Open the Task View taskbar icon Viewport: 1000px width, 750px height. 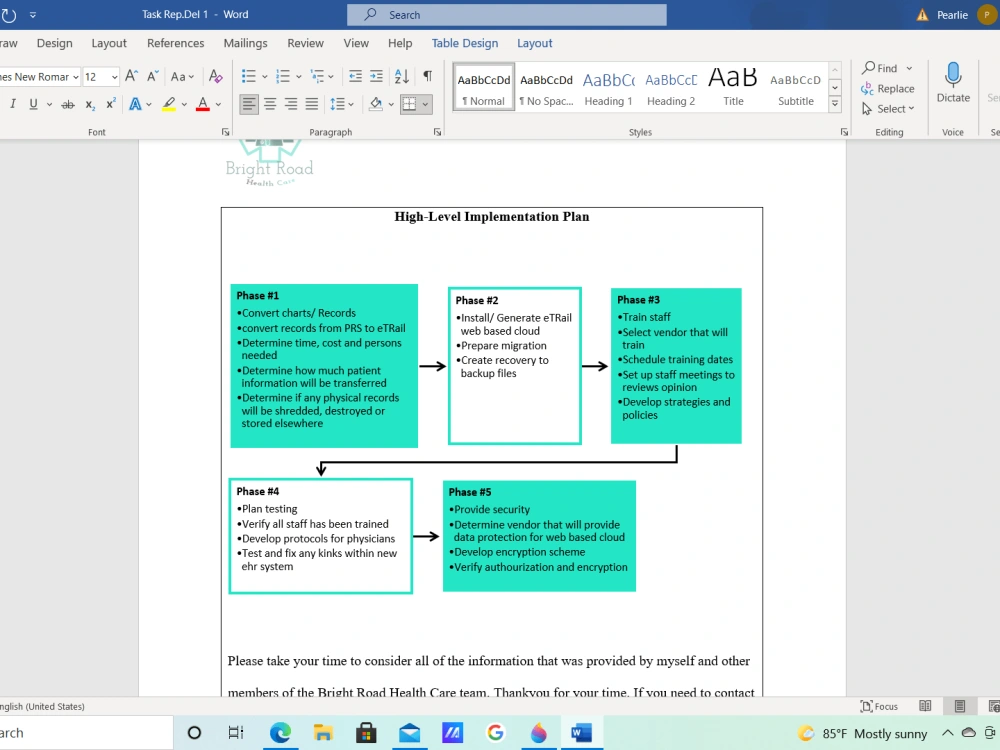[x=236, y=733]
